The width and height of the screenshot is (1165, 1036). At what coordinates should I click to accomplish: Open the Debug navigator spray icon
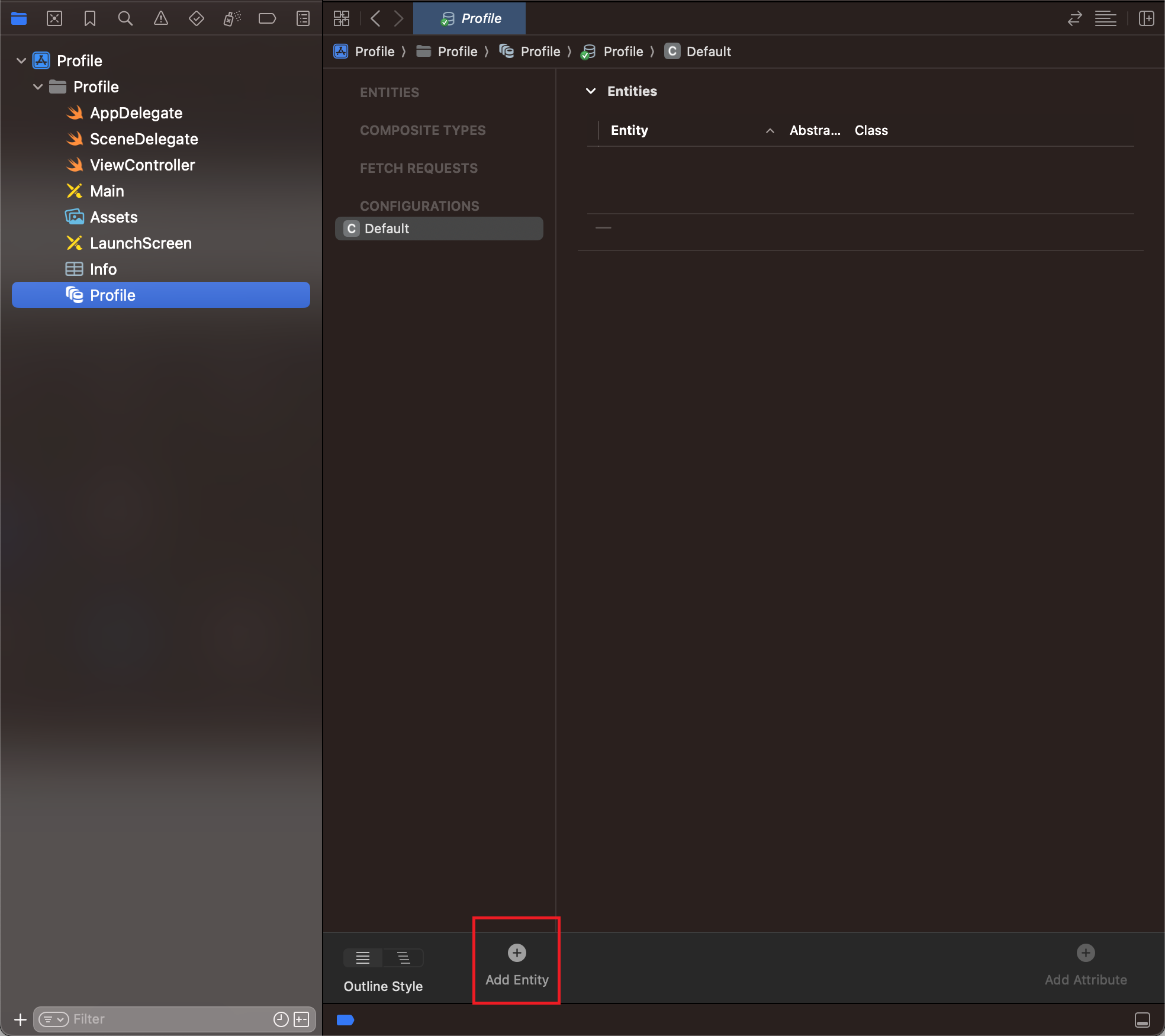click(x=231, y=18)
